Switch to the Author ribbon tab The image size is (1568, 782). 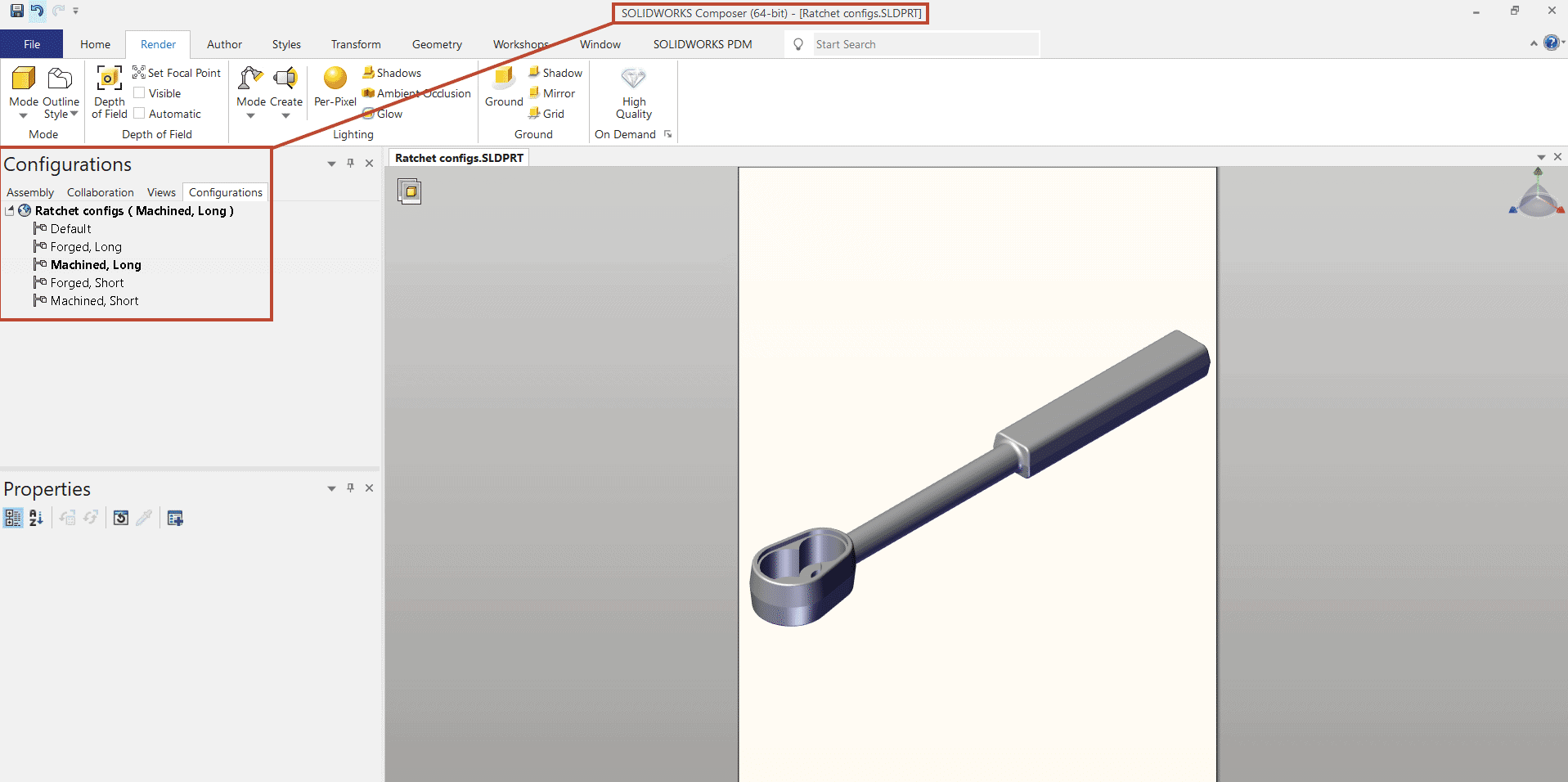[224, 44]
